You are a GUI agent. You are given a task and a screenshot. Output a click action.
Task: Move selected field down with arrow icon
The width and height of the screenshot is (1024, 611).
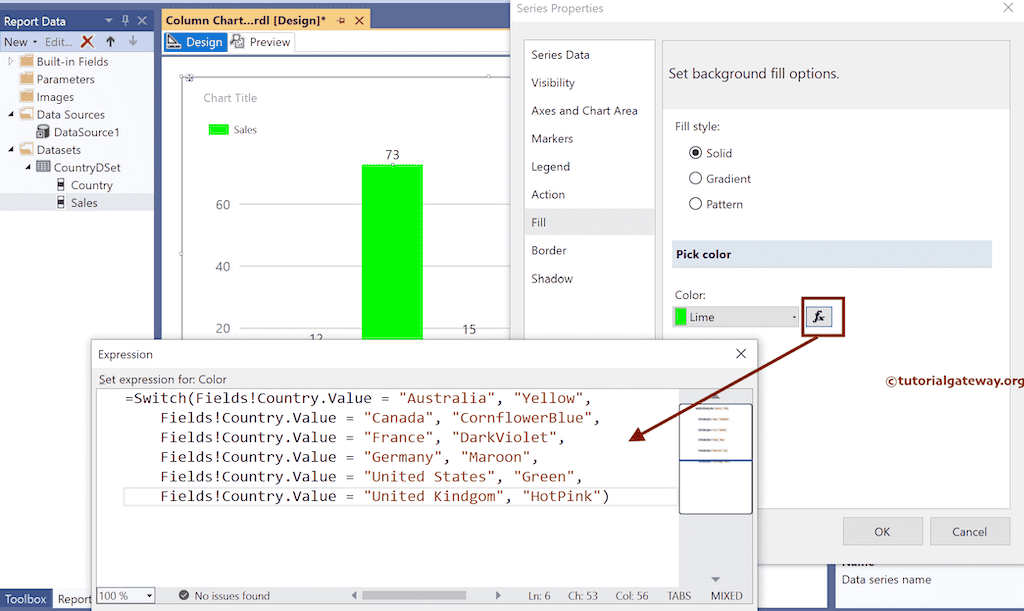coord(131,41)
